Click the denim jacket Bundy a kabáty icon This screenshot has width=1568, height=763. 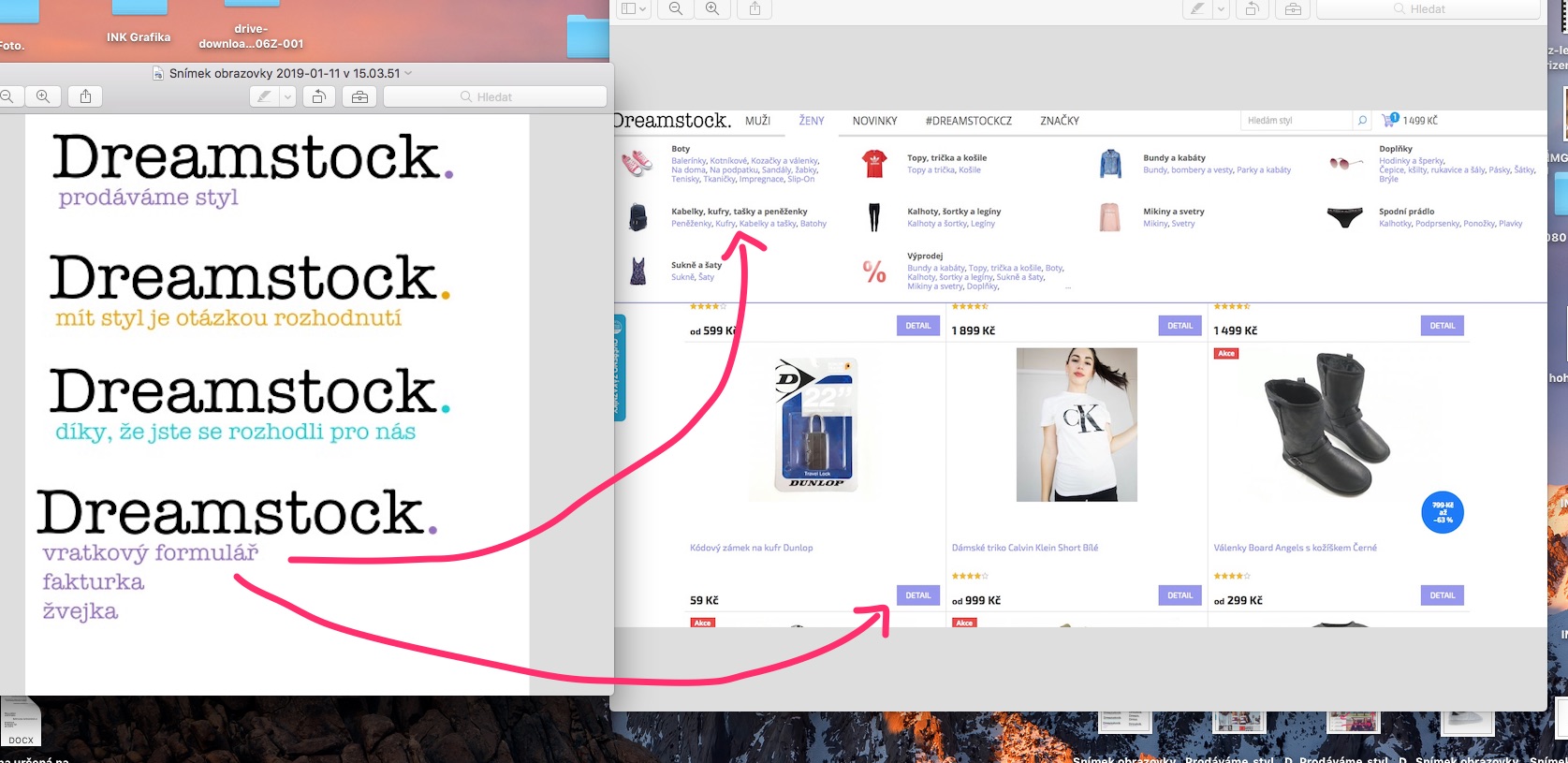(1110, 164)
